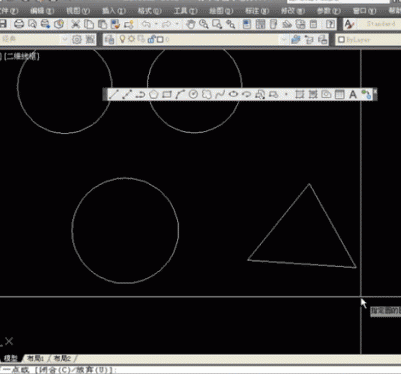Open the Standard text style dropdown
The image size is (401, 374).
(379, 24)
